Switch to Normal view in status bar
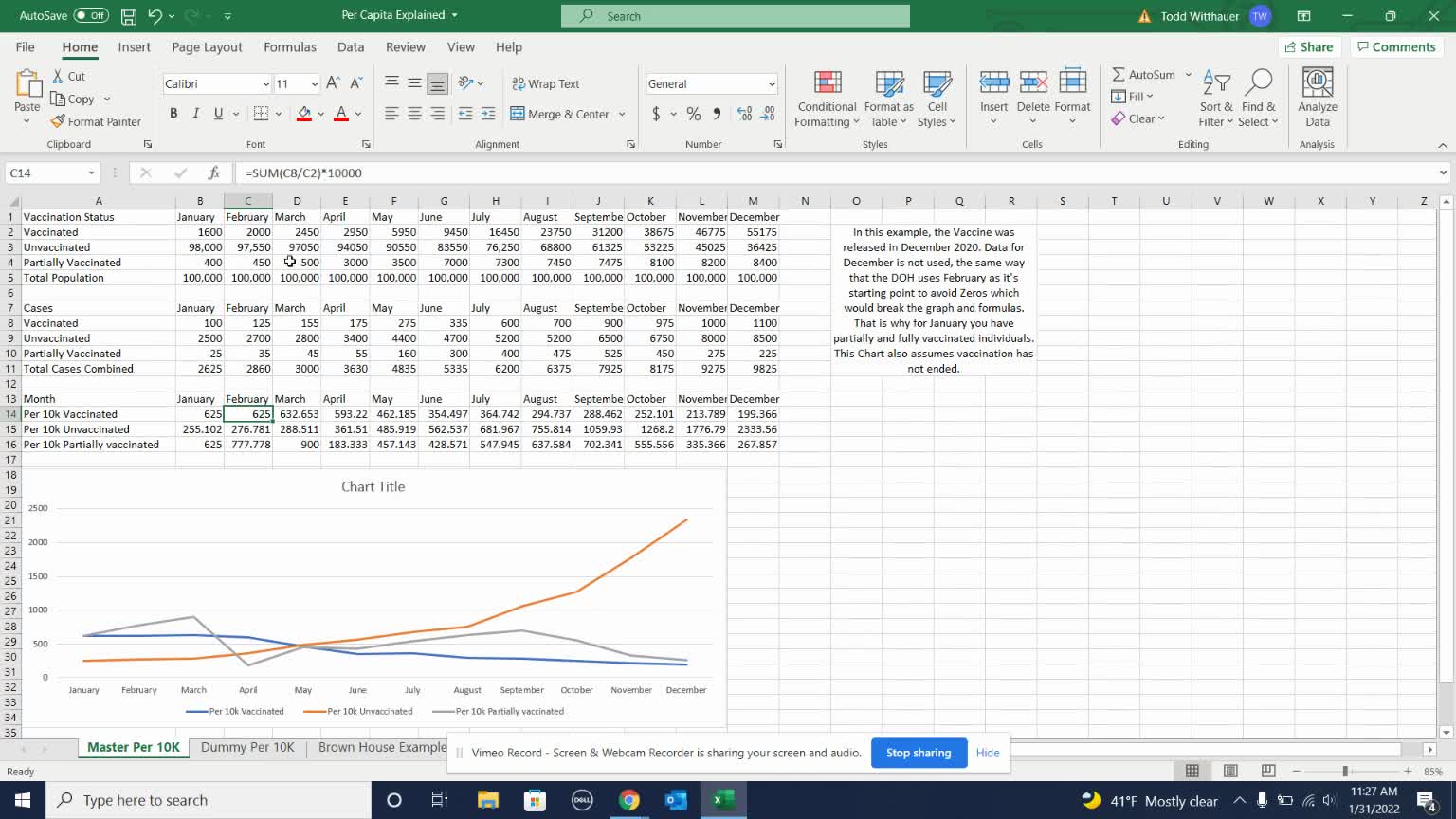This screenshot has height=819, width=1456. (x=1192, y=771)
